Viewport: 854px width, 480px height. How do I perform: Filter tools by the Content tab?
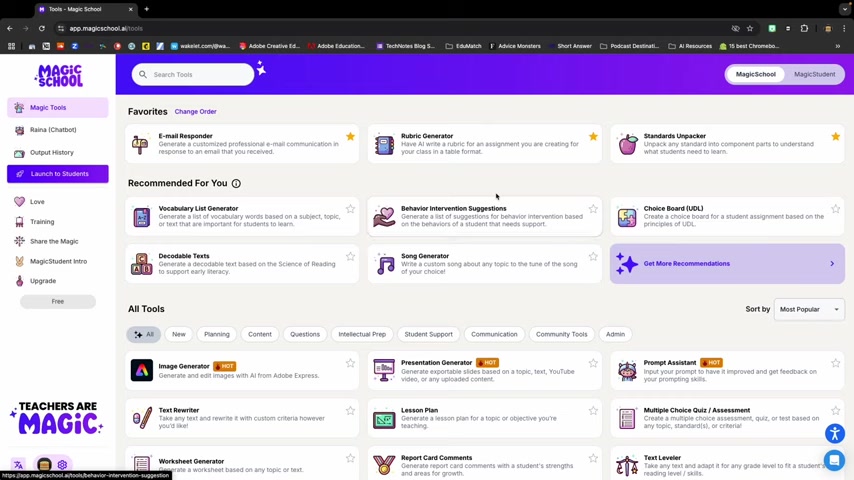(x=260, y=334)
